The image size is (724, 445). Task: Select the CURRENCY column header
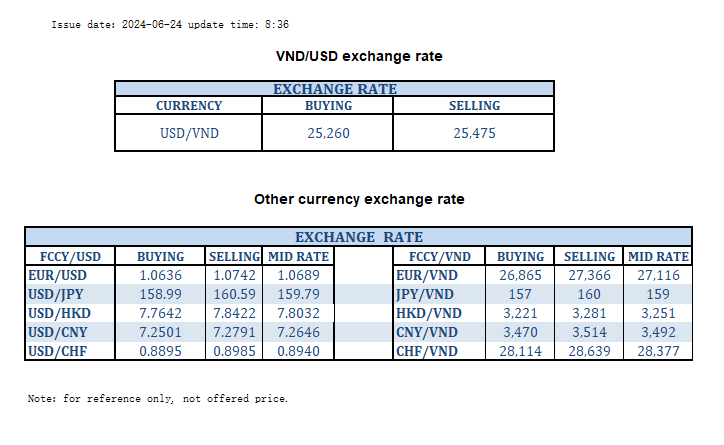pos(189,105)
